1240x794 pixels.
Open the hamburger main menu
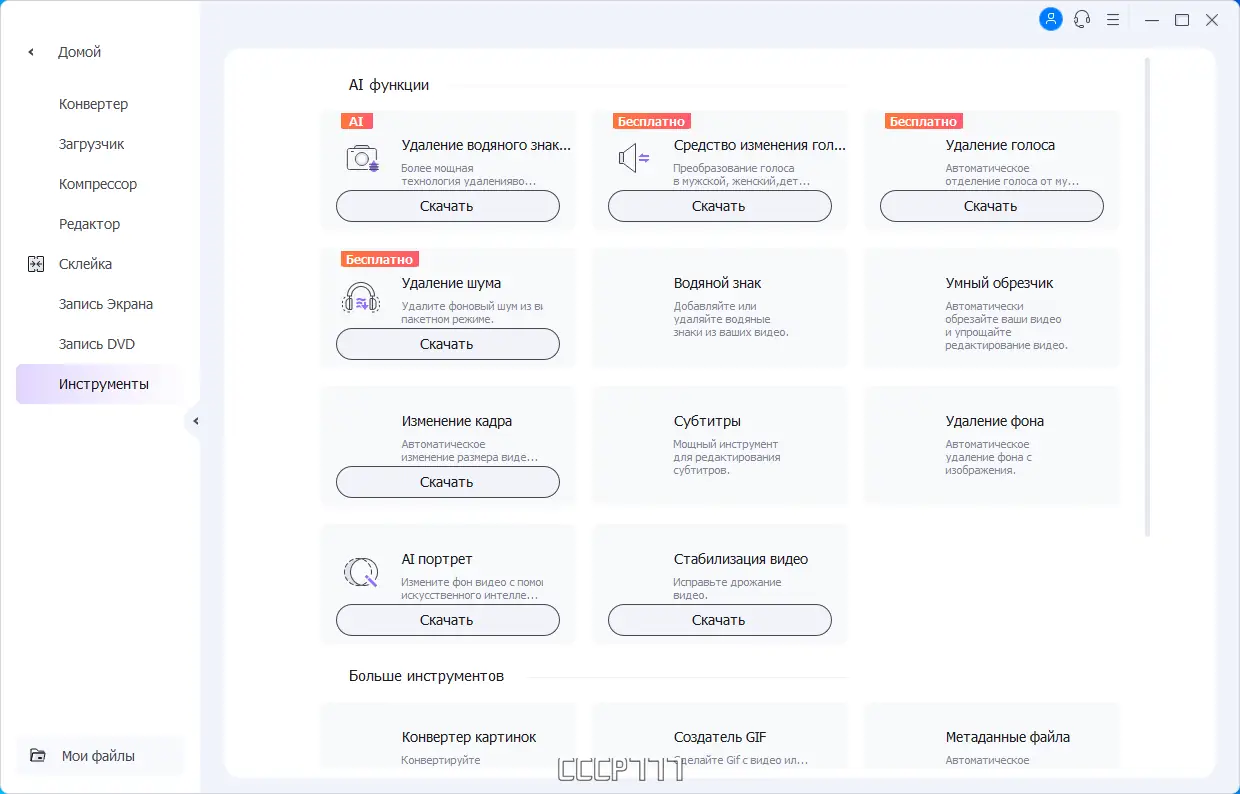[1113, 19]
